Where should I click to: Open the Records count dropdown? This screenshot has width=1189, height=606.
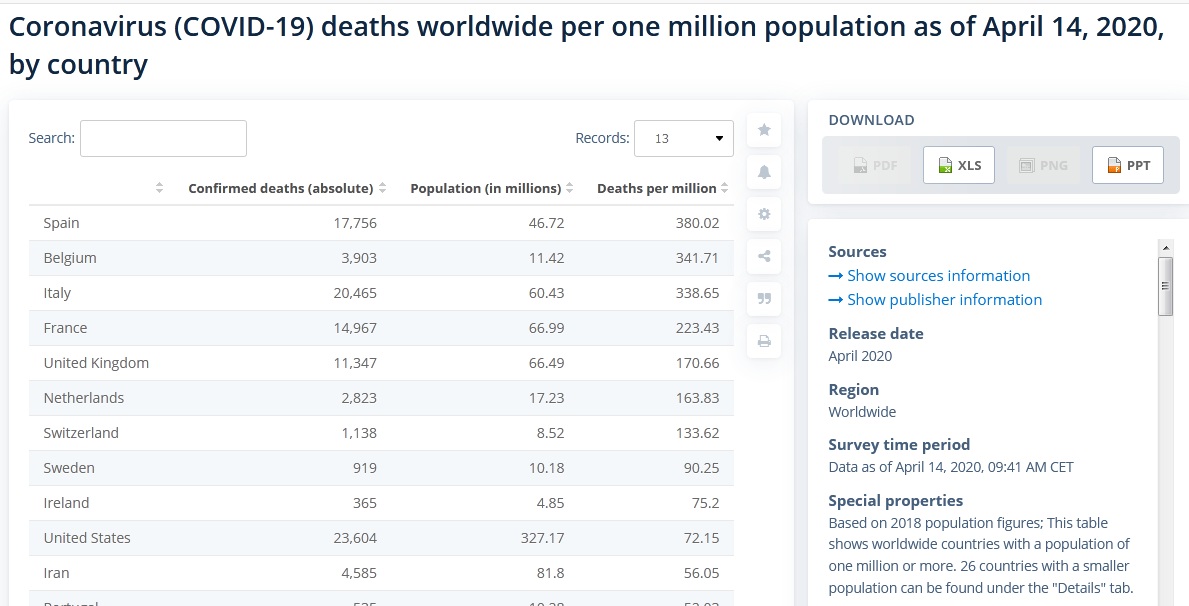tap(683, 139)
